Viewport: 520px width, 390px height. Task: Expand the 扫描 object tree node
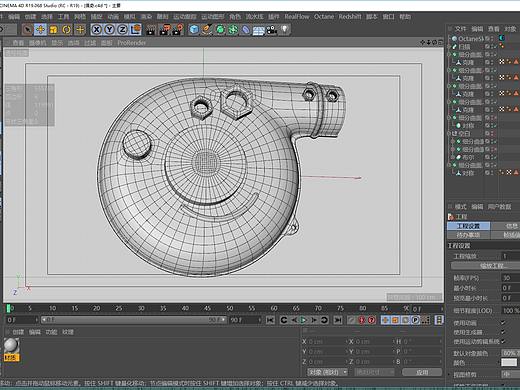tap(449, 47)
